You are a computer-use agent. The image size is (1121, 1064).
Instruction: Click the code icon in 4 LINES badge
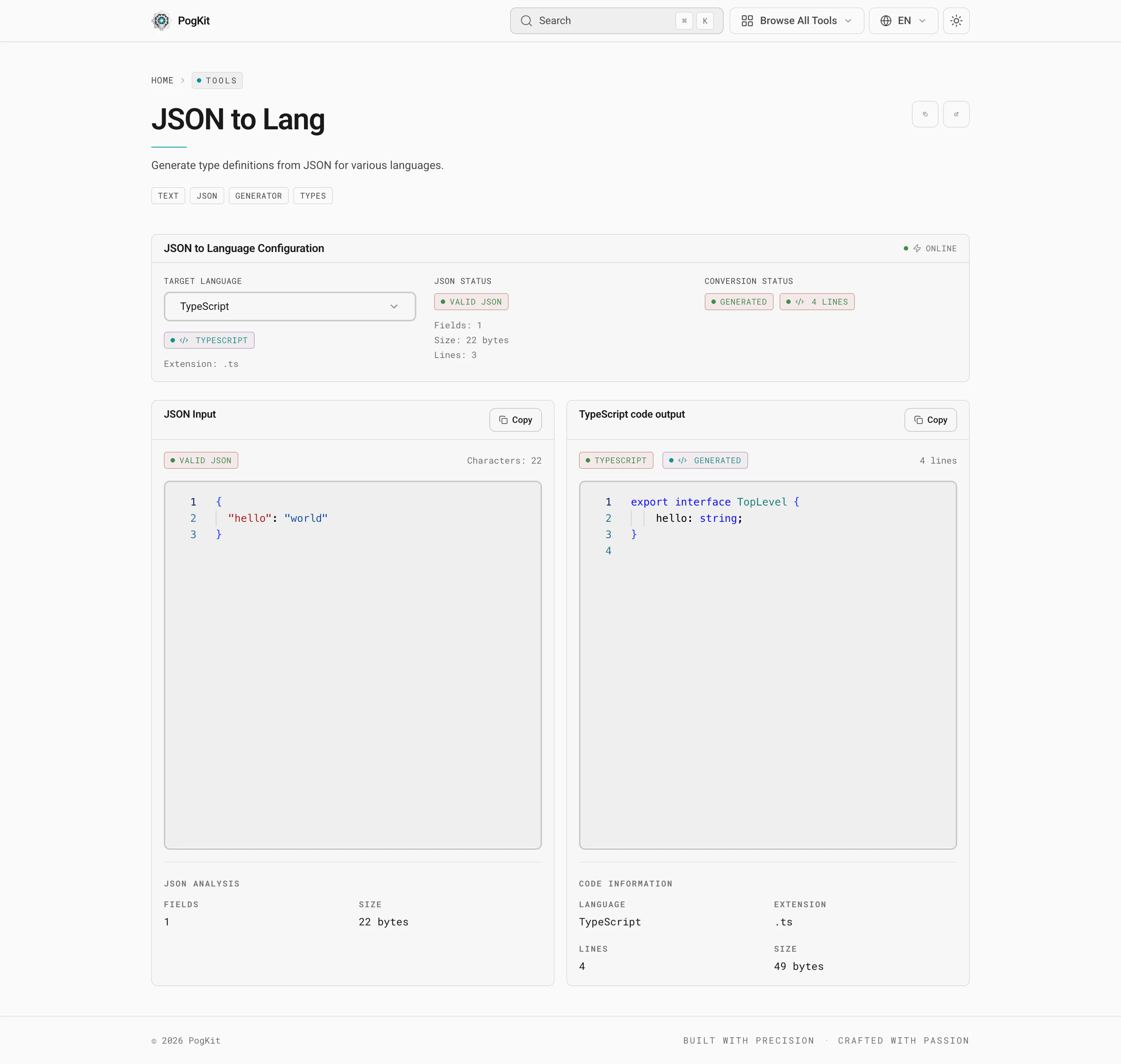click(x=799, y=302)
